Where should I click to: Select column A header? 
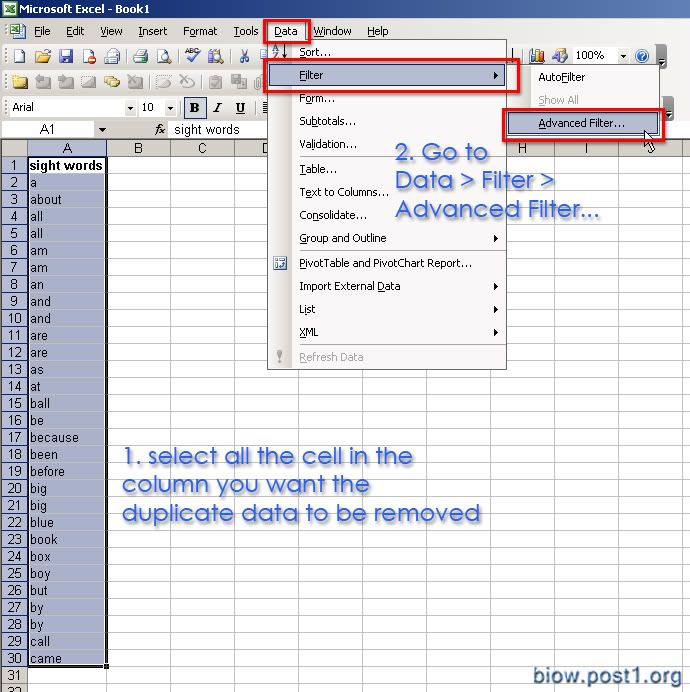(x=67, y=148)
